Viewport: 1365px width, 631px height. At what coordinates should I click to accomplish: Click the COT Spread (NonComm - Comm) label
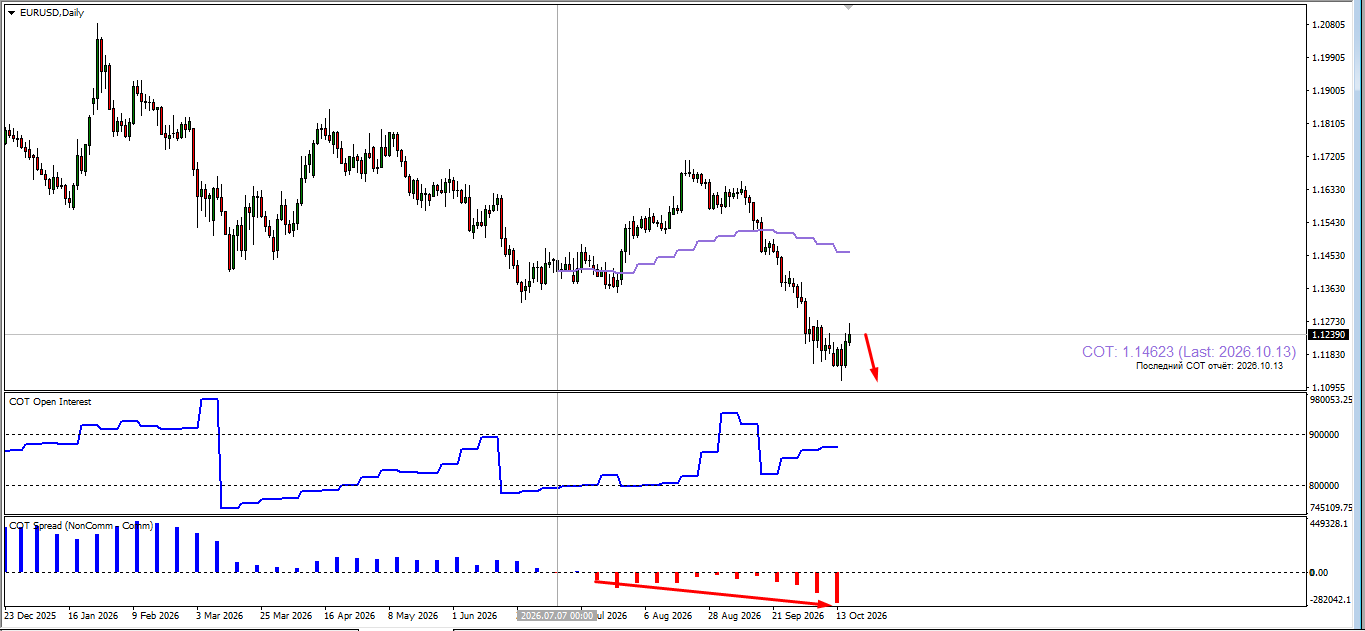pyautogui.click(x=81, y=525)
